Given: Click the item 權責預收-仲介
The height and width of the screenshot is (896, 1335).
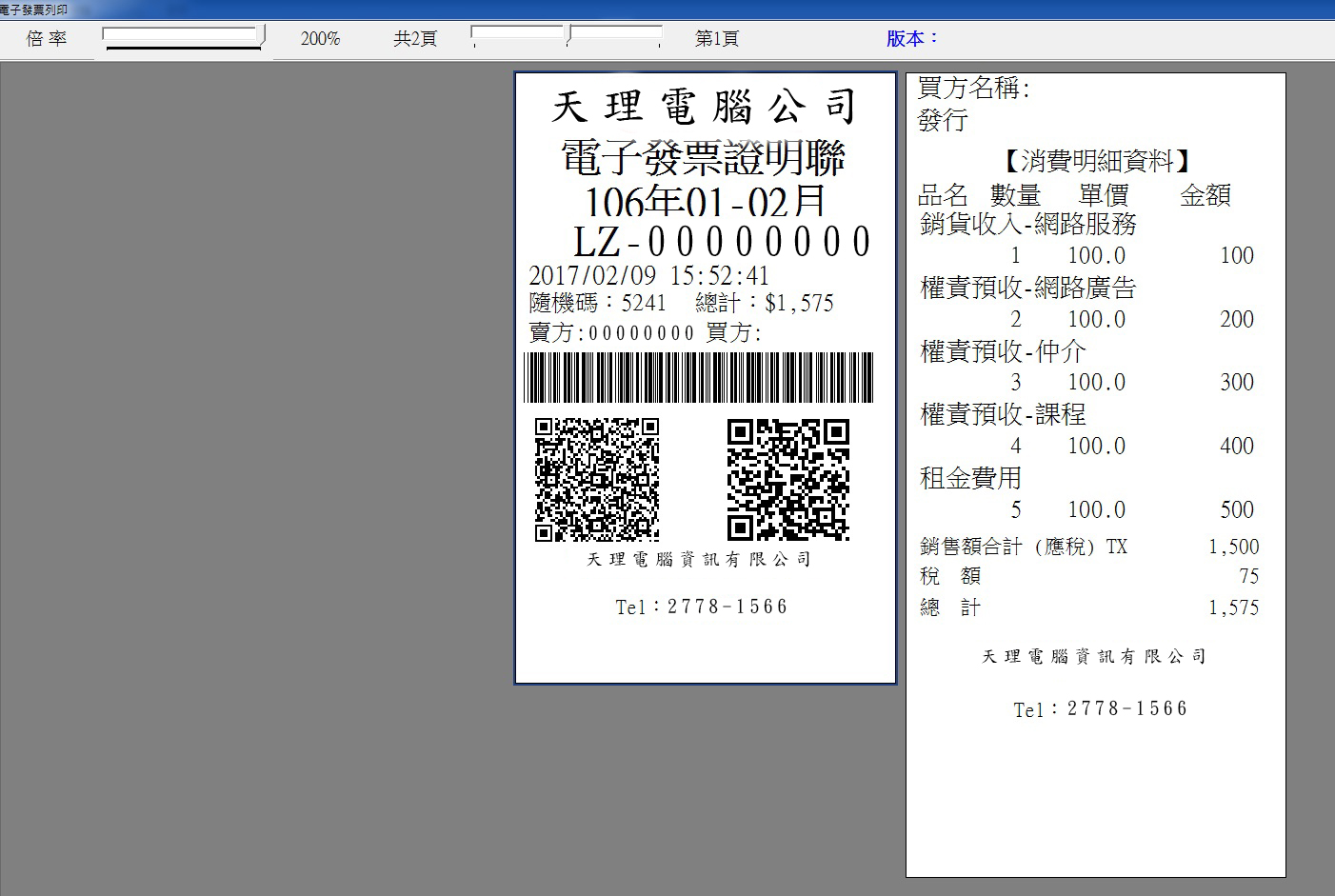Looking at the screenshot, I should pyautogui.click(x=1003, y=351).
